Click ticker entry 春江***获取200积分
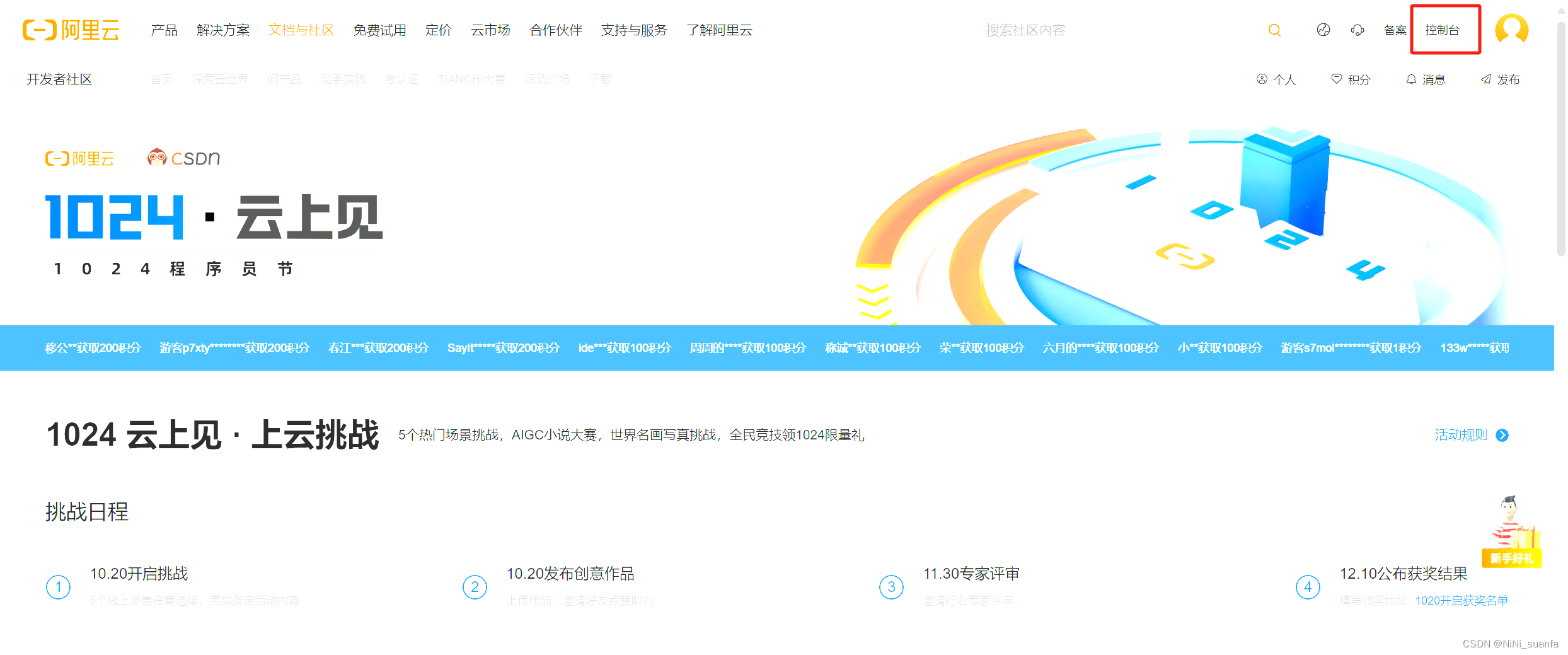The height and width of the screenshot is (655, 1568). coord(378,348)
